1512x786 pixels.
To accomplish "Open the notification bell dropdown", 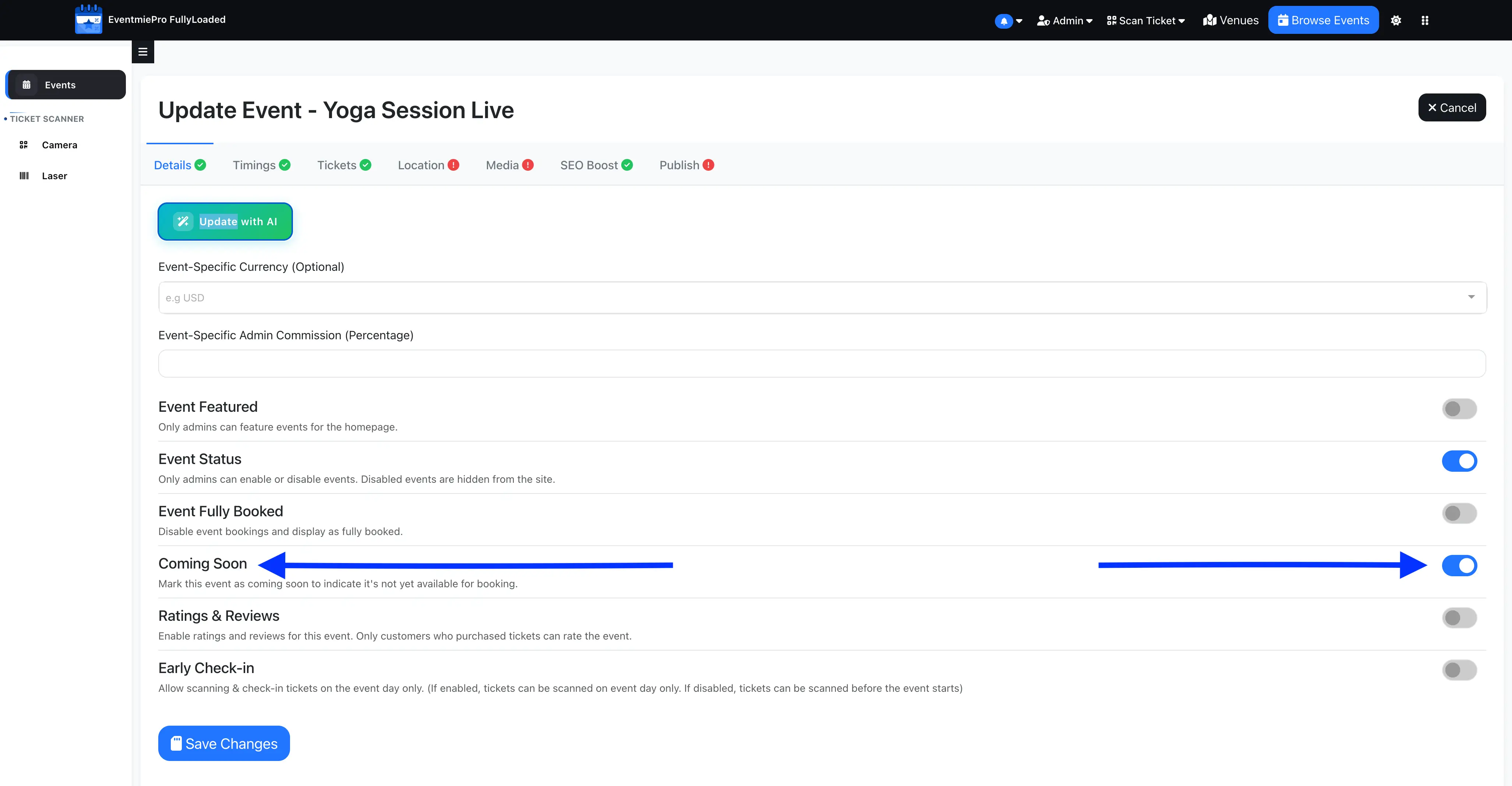I will [1008, 21].
